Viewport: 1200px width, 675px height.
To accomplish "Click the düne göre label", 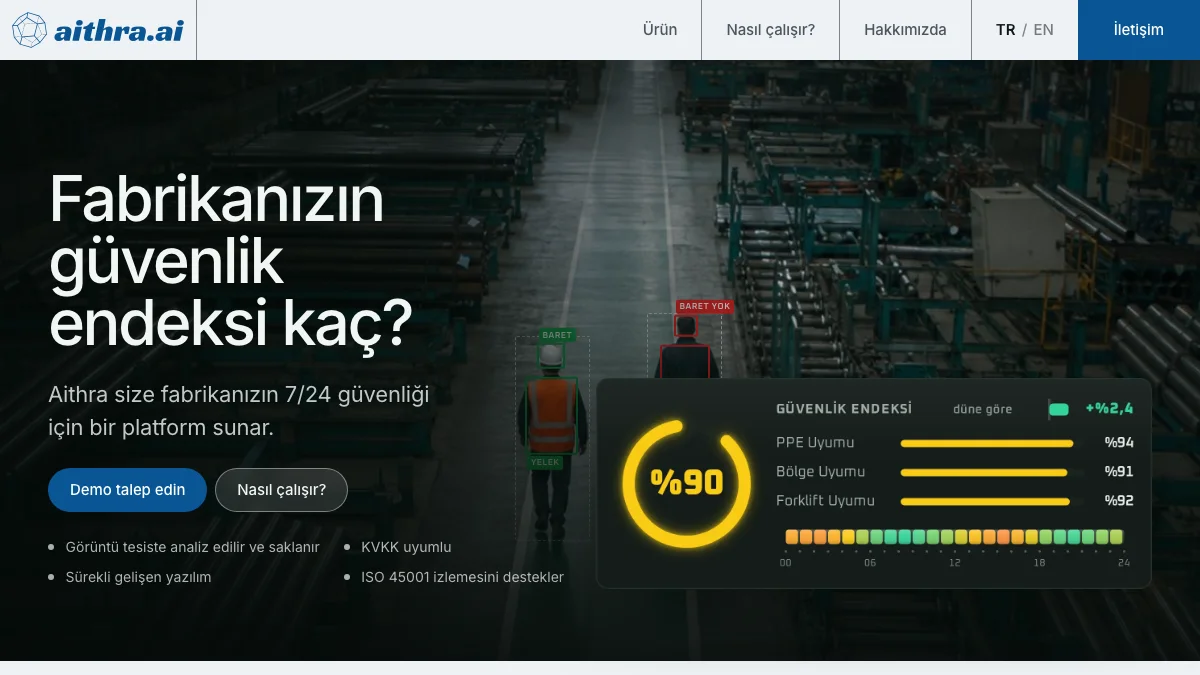I will (982, 409).
